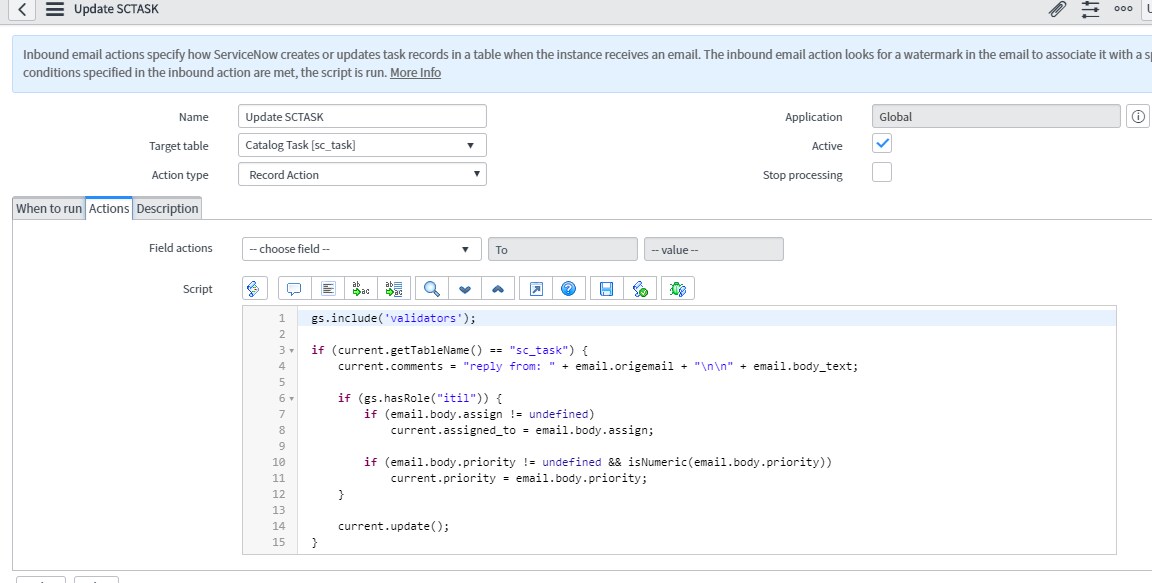Open attachments with the paperclip icon
1152x583 pixels.
1057,10
